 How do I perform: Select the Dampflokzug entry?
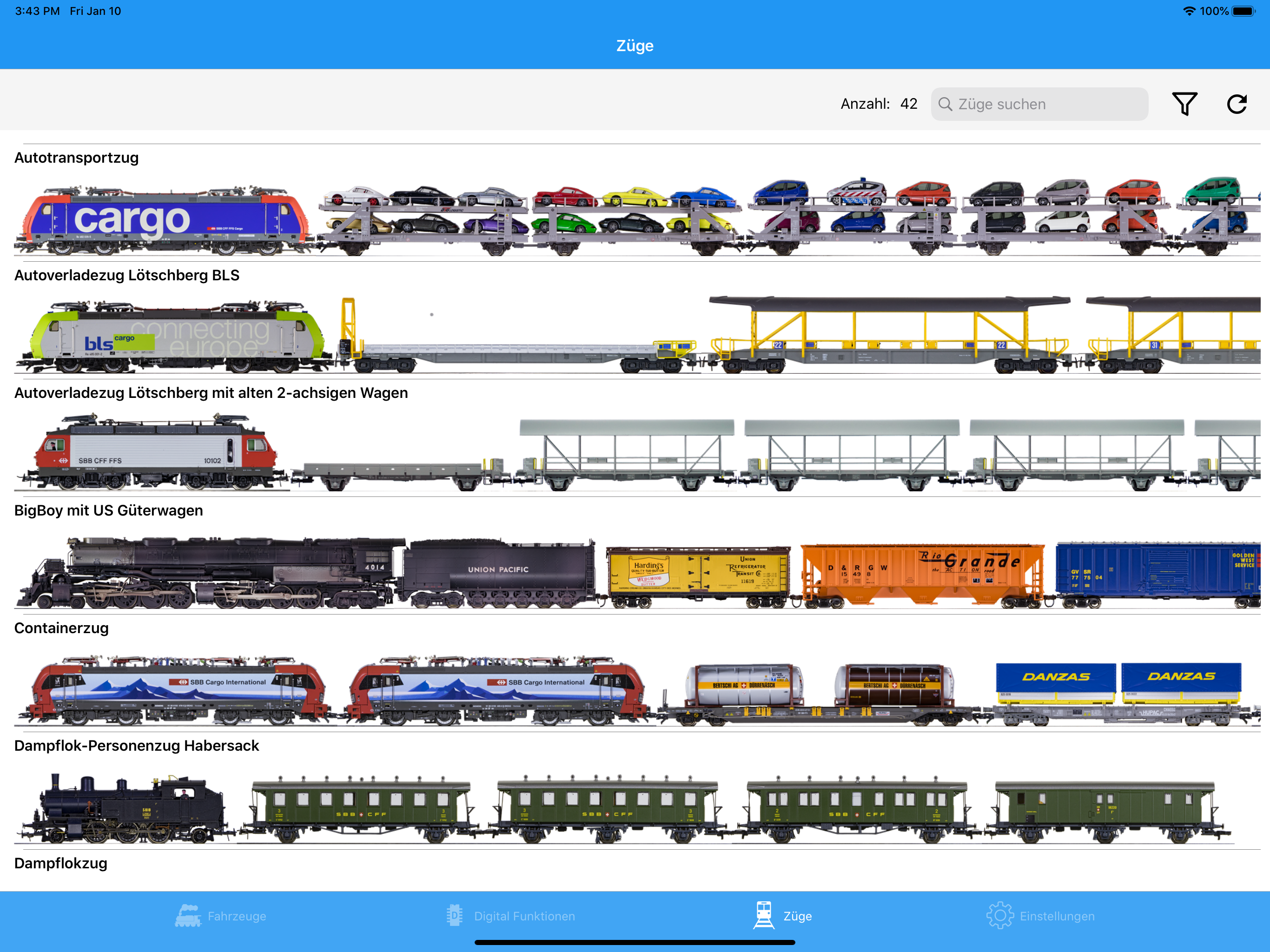click(61, 864)
